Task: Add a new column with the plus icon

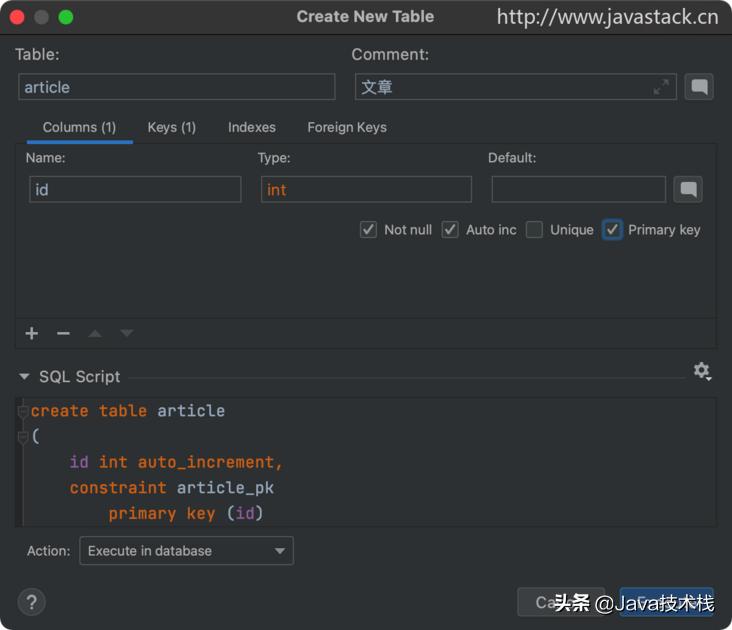Action: pos(32,333)
